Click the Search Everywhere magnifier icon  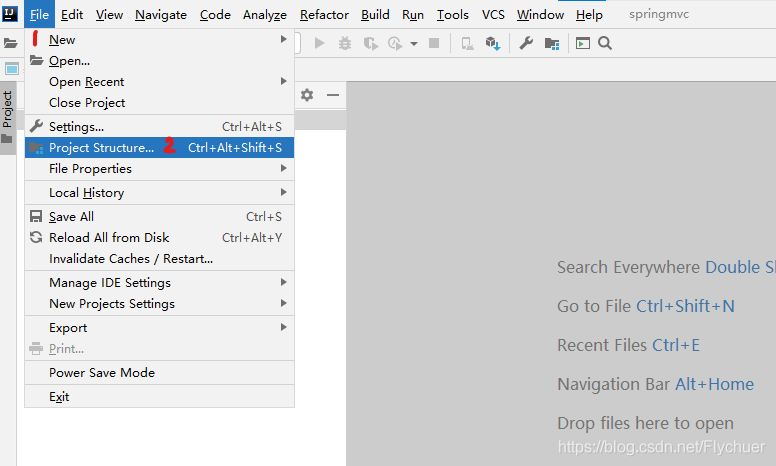click(605, 44)
